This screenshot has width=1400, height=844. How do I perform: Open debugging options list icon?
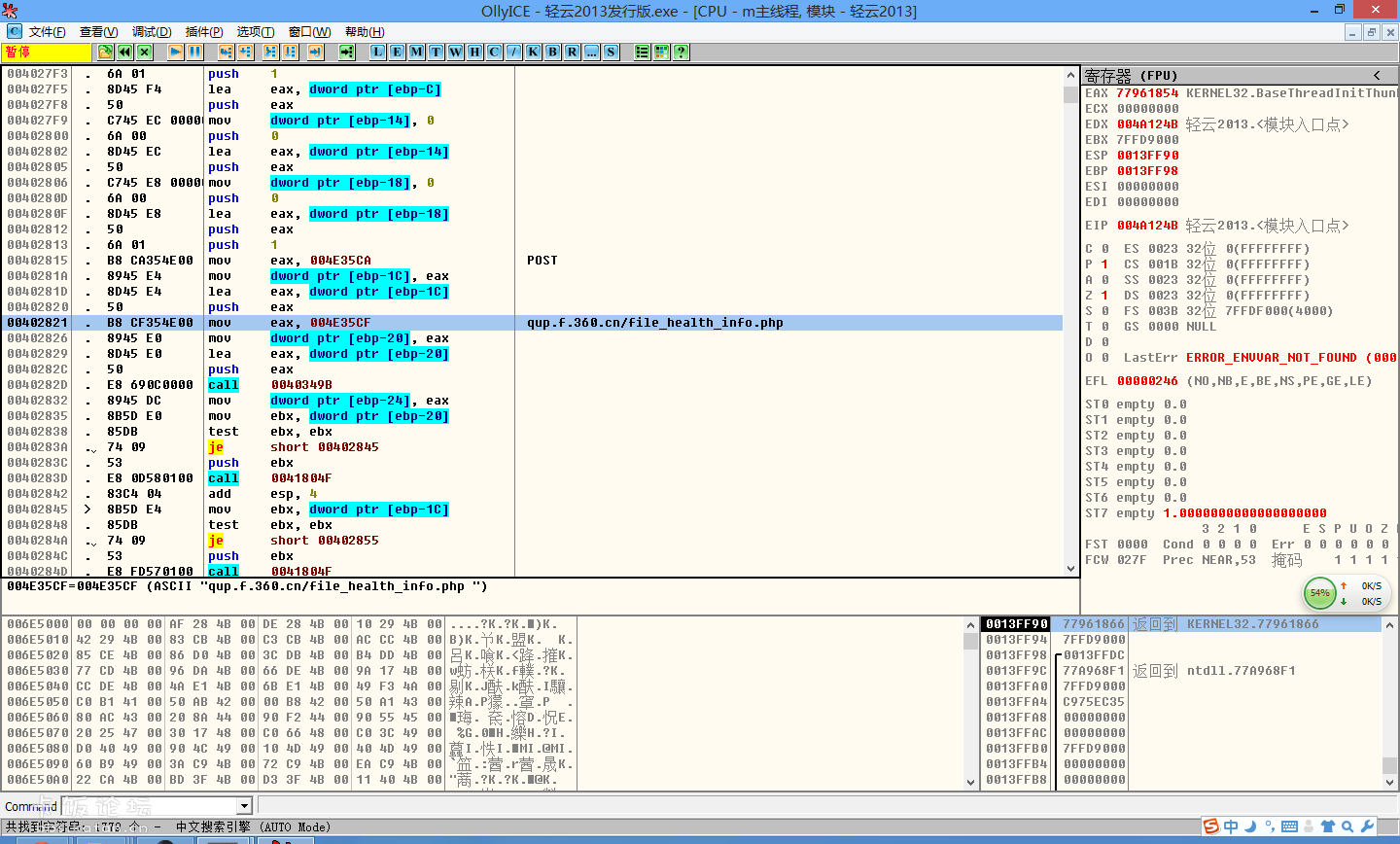pos(642,52)
